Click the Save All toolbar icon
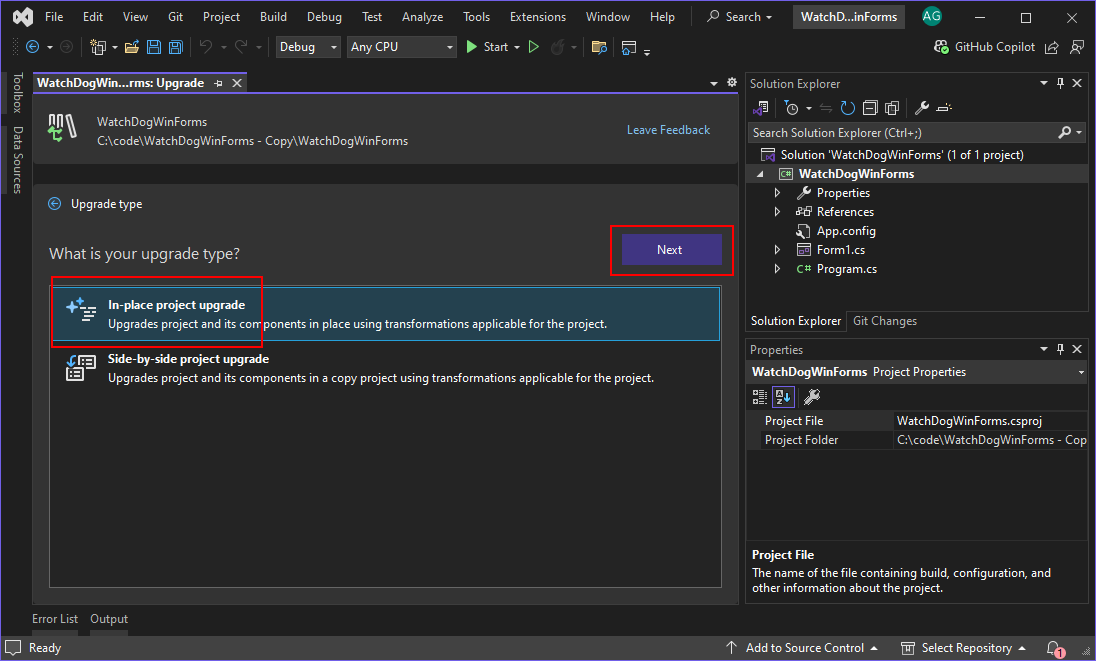Screen dimensions: 1096x661 [176, 47]
